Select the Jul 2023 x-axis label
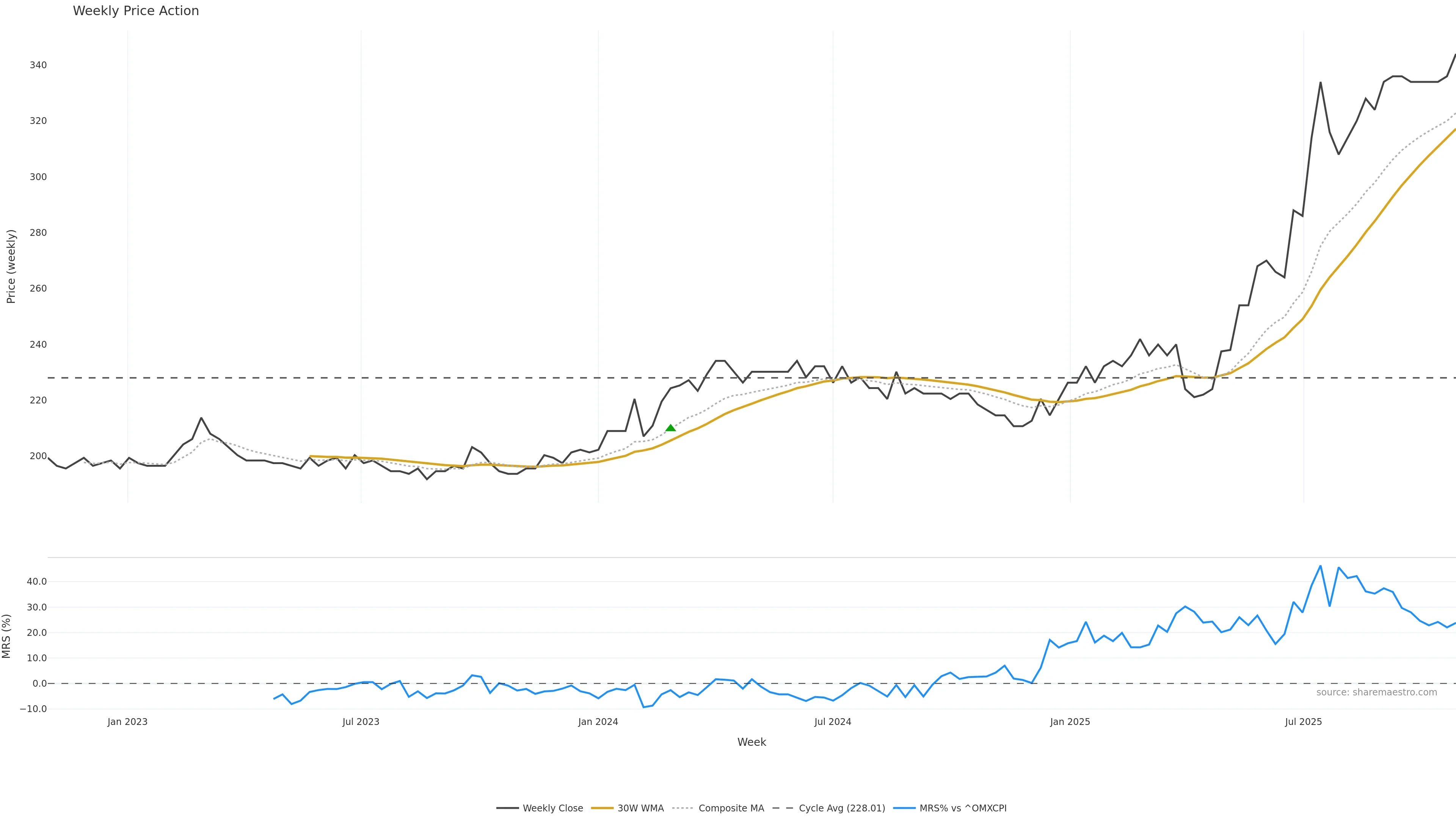 [x=361, y=722]
